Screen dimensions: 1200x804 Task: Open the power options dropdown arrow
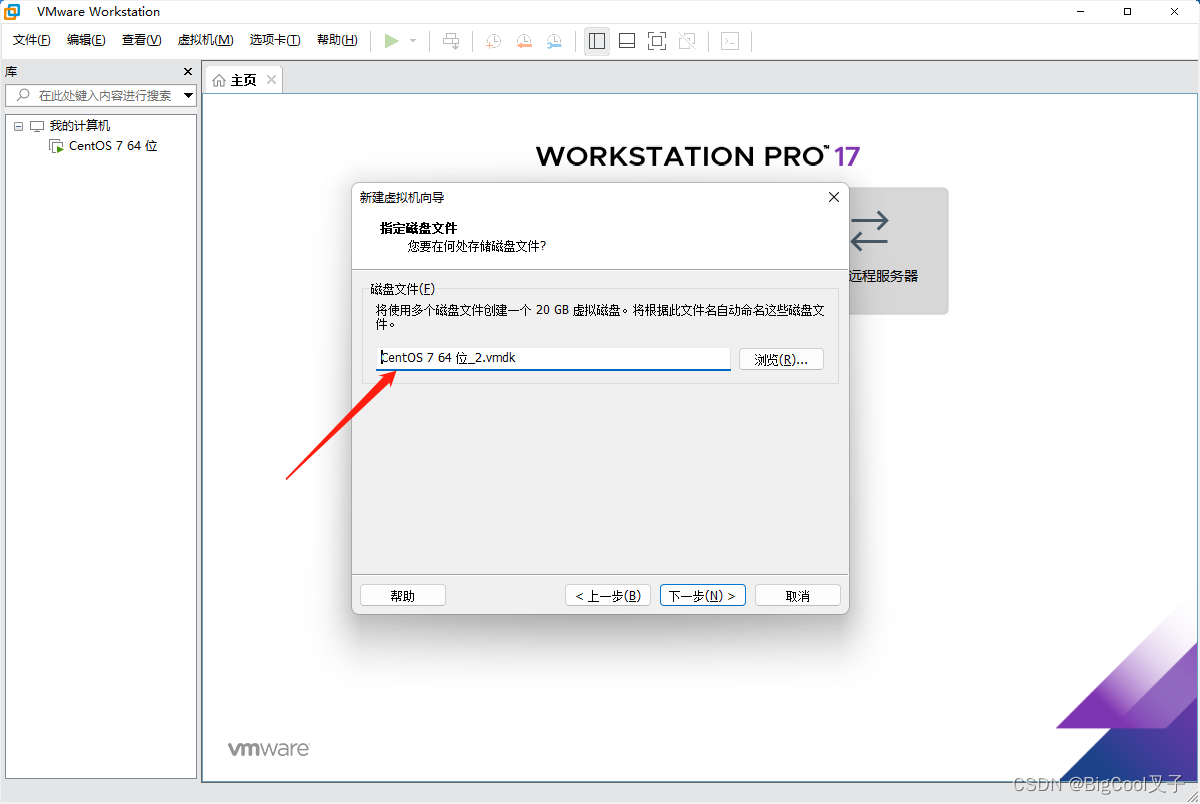click(413, 41)
